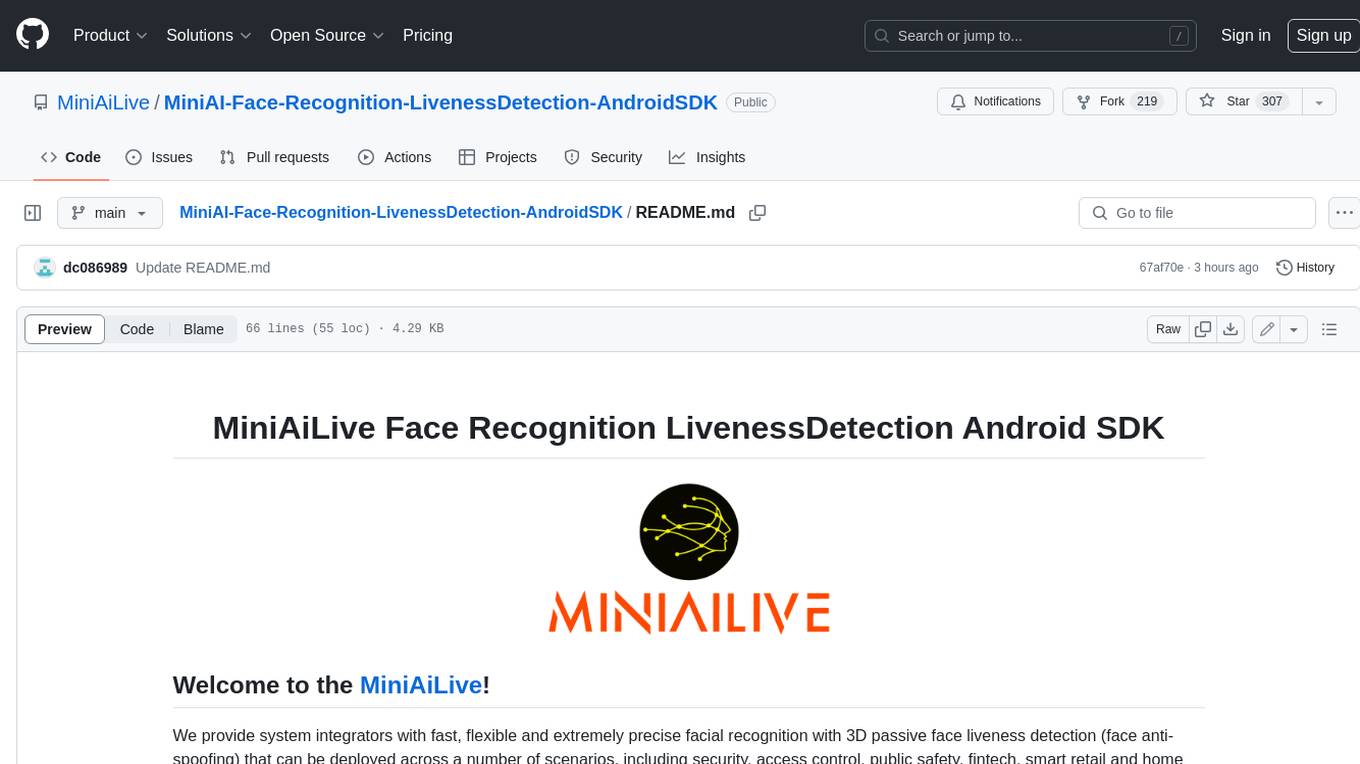Open the GitHub home logo
This screenshot has height=764, width=1360.
click(32, 35)
